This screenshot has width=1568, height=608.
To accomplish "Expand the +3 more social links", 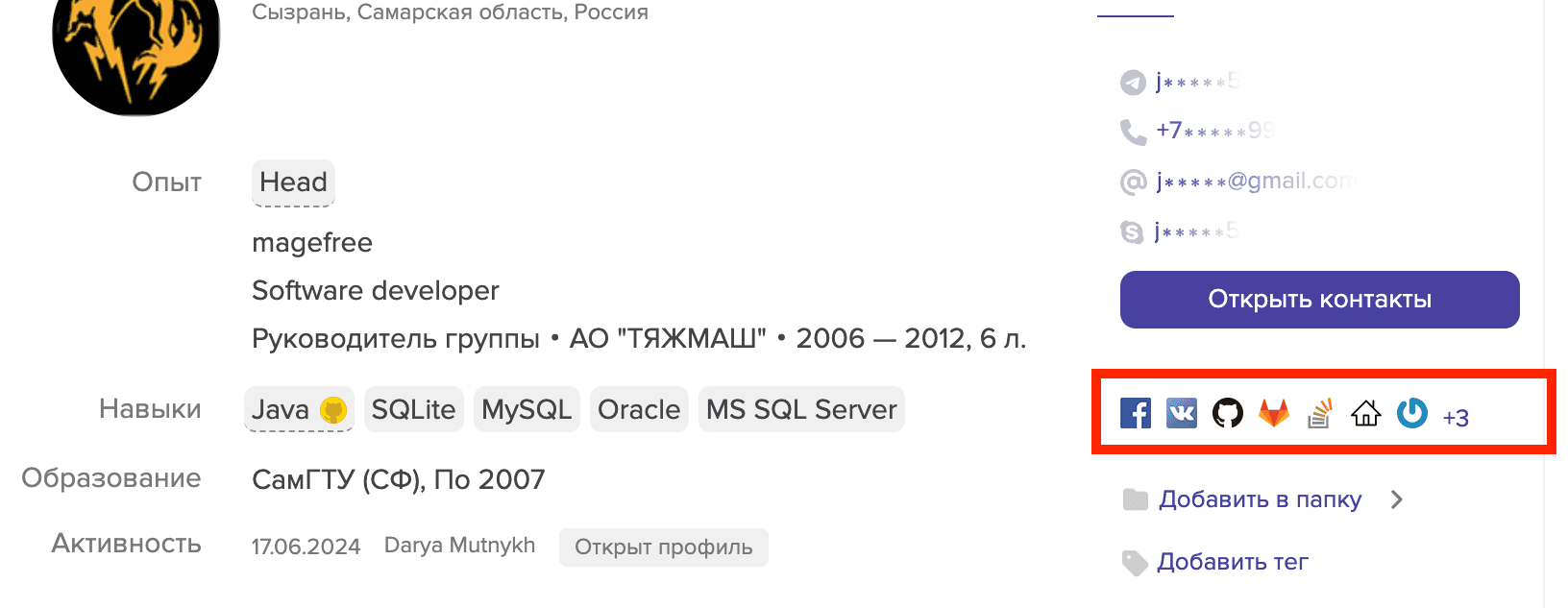I will 1456,418.
